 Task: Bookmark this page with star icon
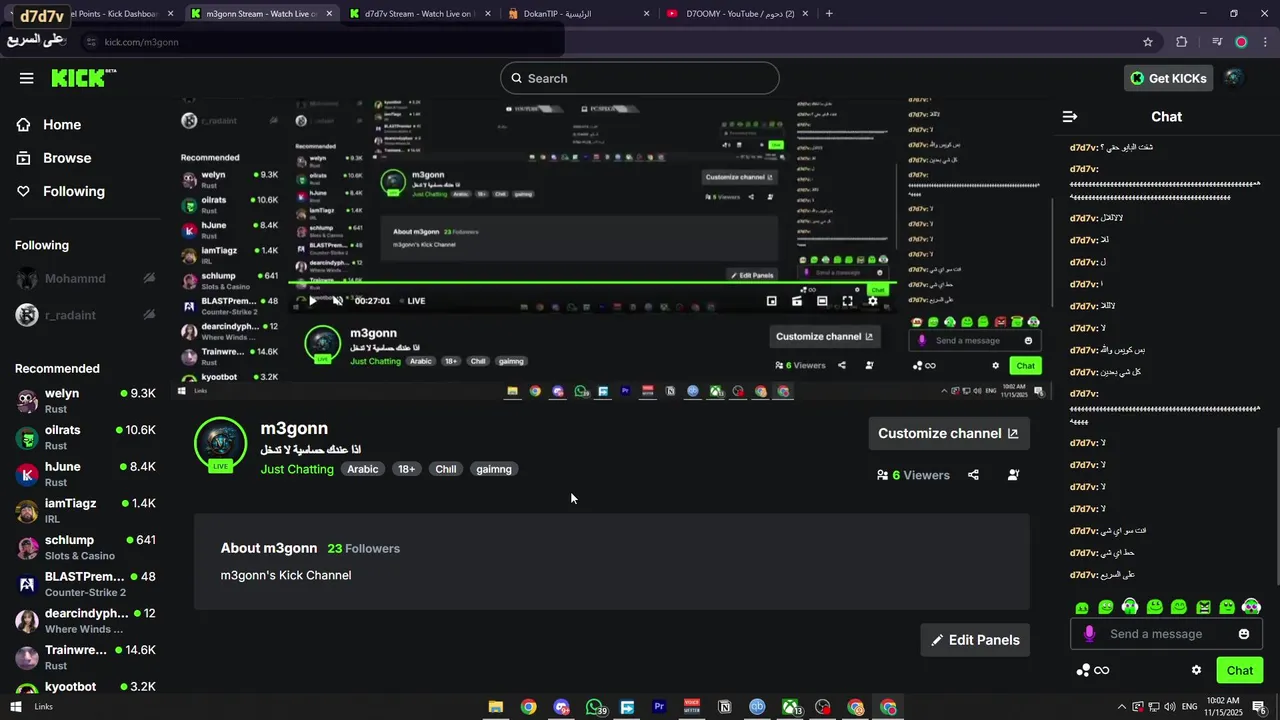coord(1148,42)
